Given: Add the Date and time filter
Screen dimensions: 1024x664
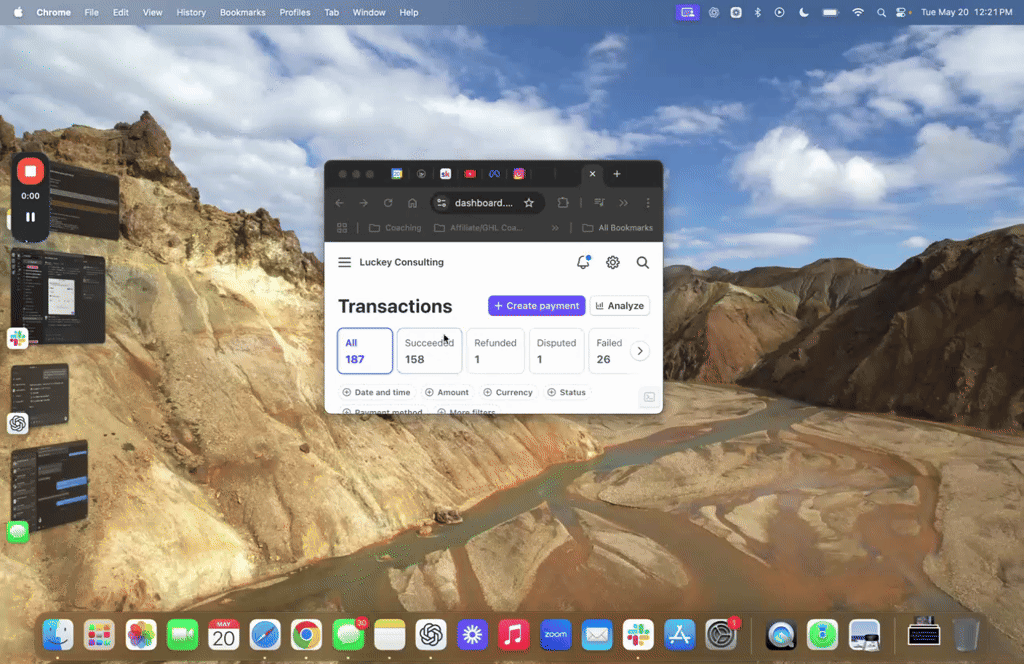Looking at the screenshot, I should 376,392.
